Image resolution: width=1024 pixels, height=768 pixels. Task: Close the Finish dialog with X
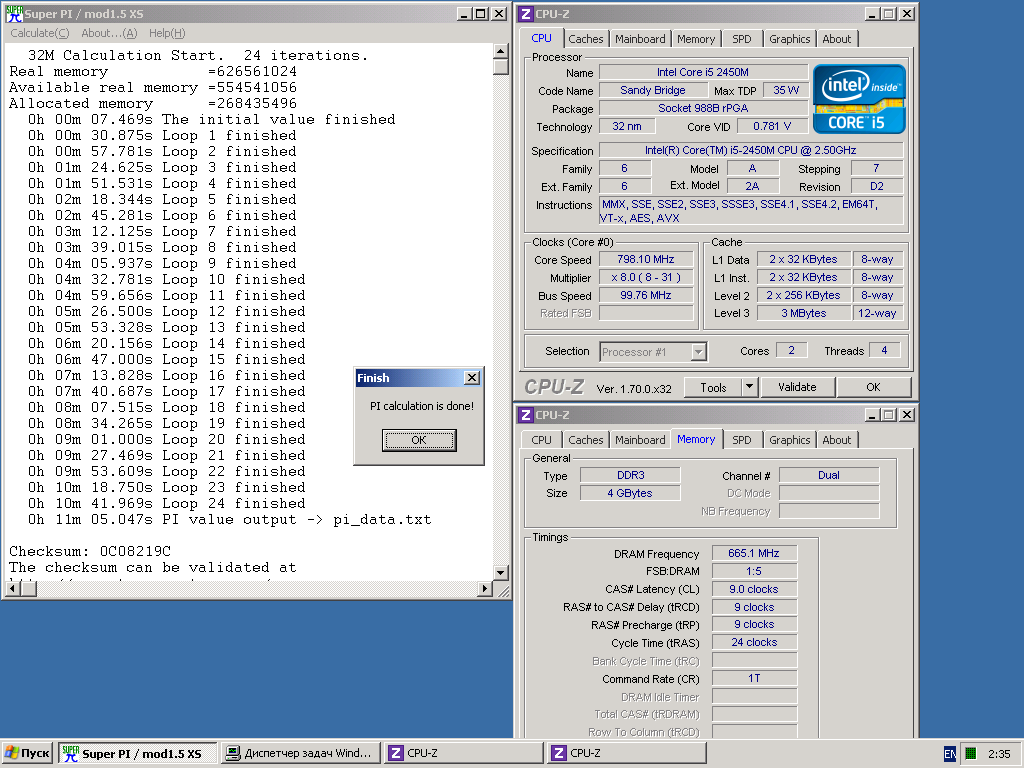coord(472,377)
